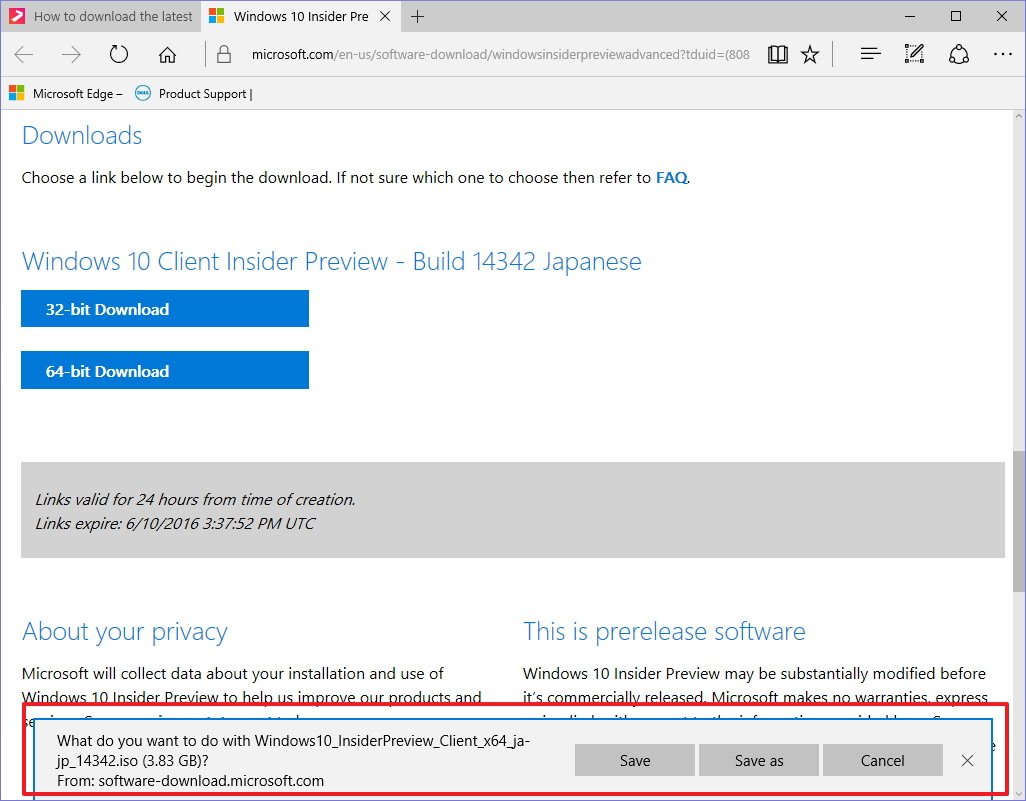1026x801 pixels.
Task: Save the ISO file
Action: click(x=635, y=760)
